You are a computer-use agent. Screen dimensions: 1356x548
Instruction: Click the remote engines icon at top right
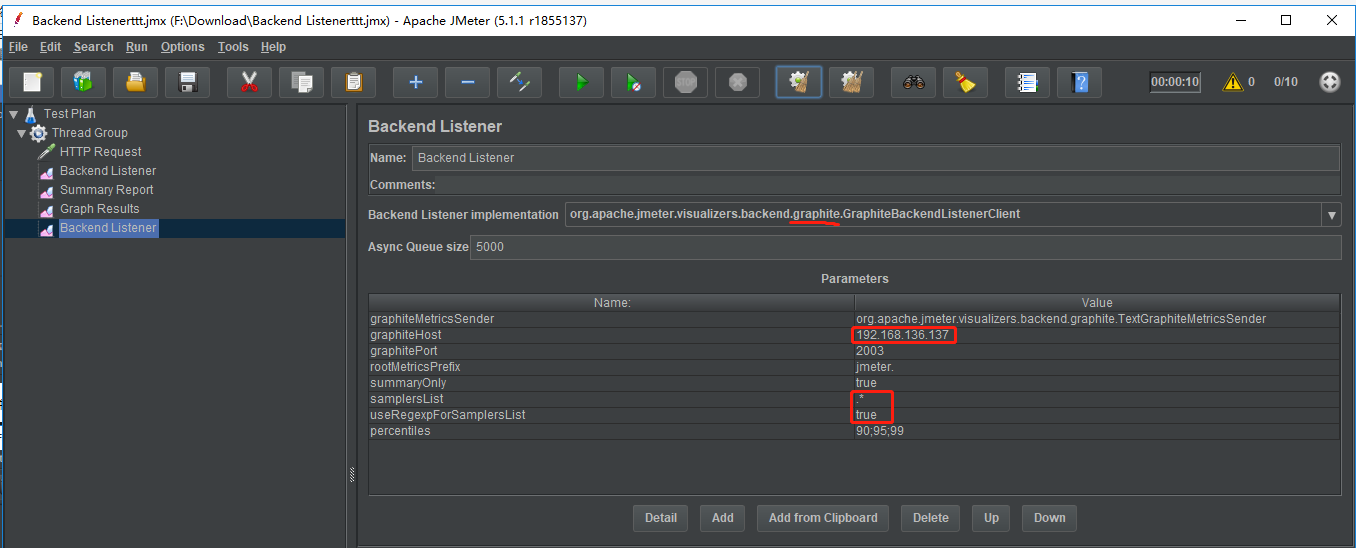[1330, 82]
